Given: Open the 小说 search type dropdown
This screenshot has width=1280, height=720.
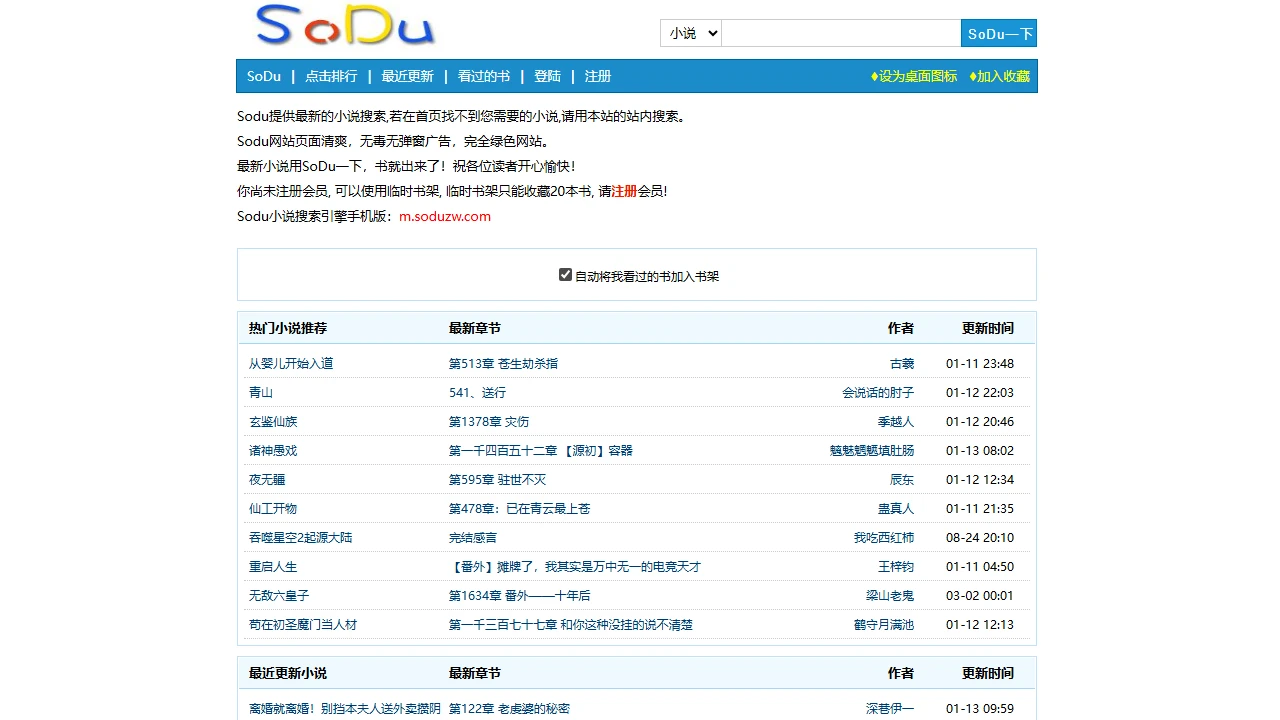Looking at the screenshot, I should point(690,33).
